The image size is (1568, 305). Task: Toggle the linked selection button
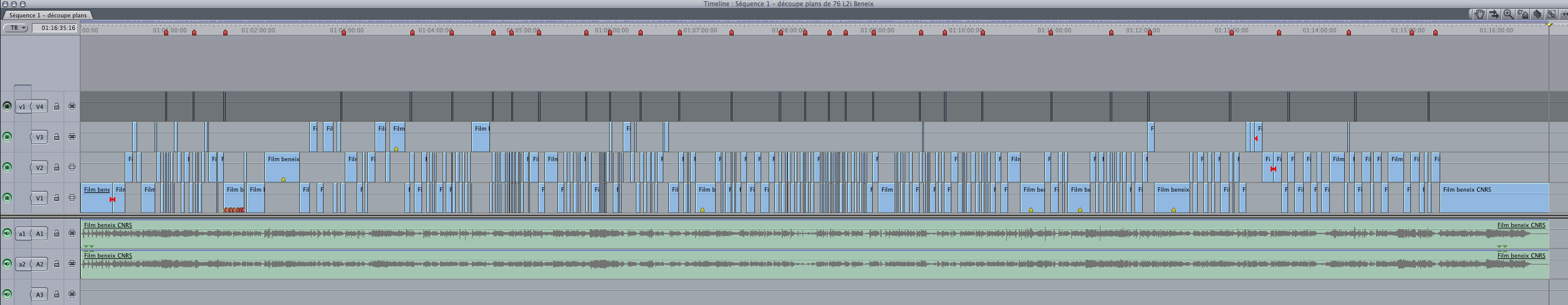tap(1551, 14)
